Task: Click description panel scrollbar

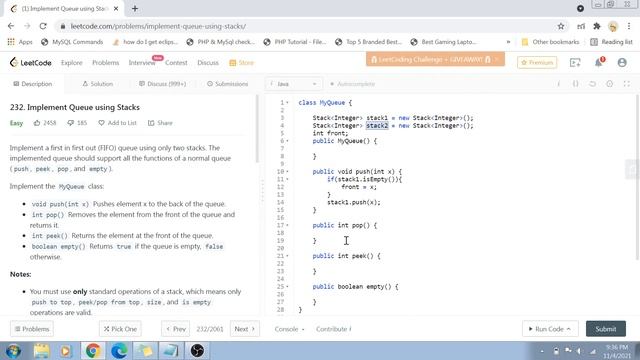Action: point(257,129)
